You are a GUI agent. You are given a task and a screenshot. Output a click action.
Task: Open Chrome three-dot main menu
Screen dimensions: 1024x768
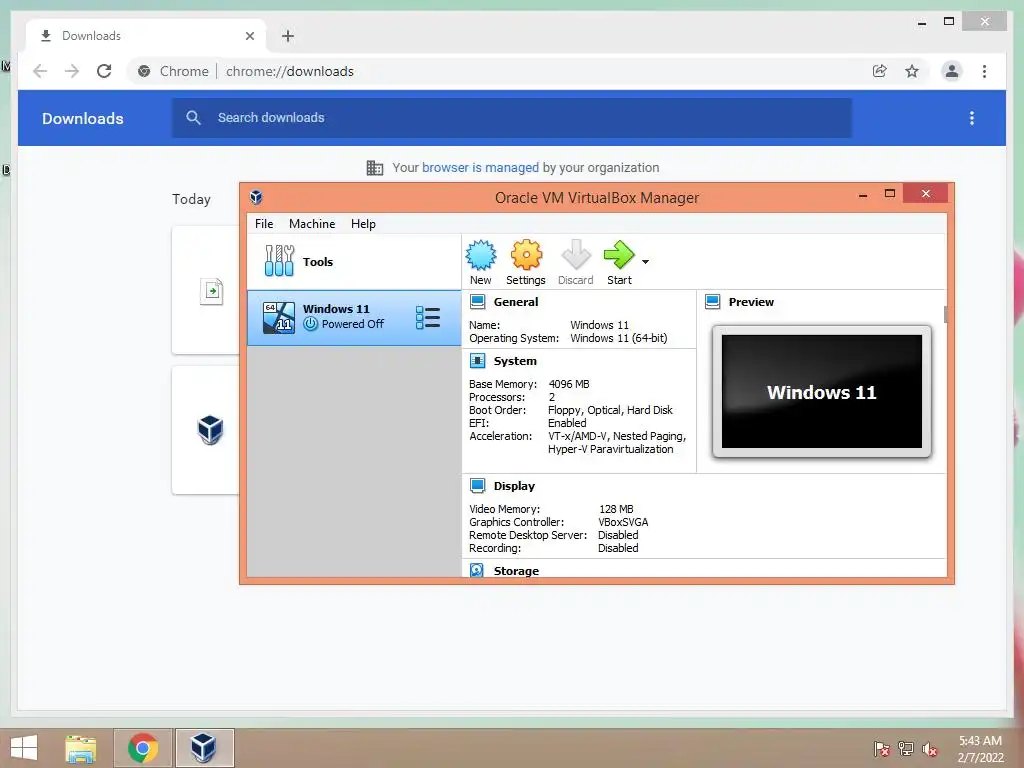pos(984,71)
